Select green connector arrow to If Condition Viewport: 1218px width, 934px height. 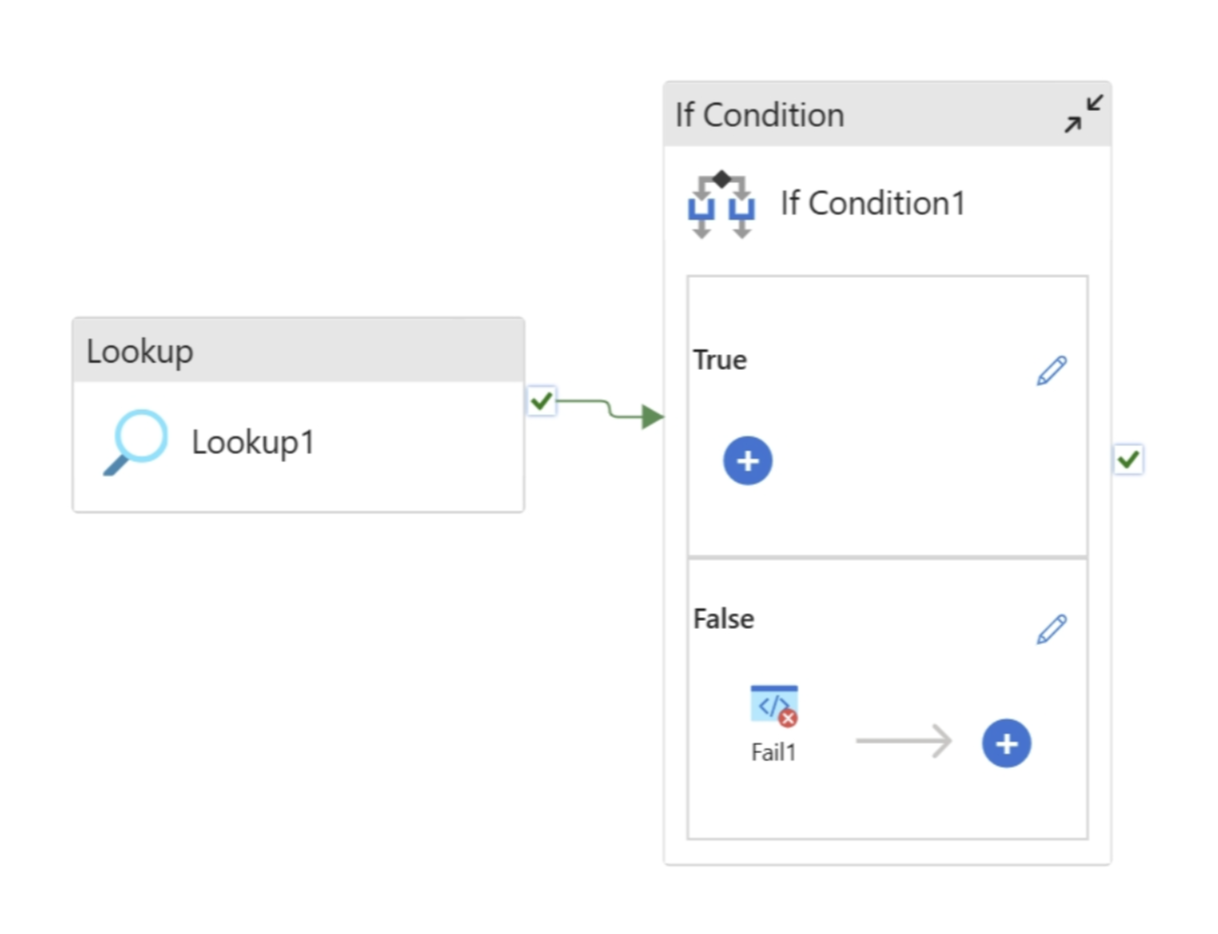click(610, 408)
